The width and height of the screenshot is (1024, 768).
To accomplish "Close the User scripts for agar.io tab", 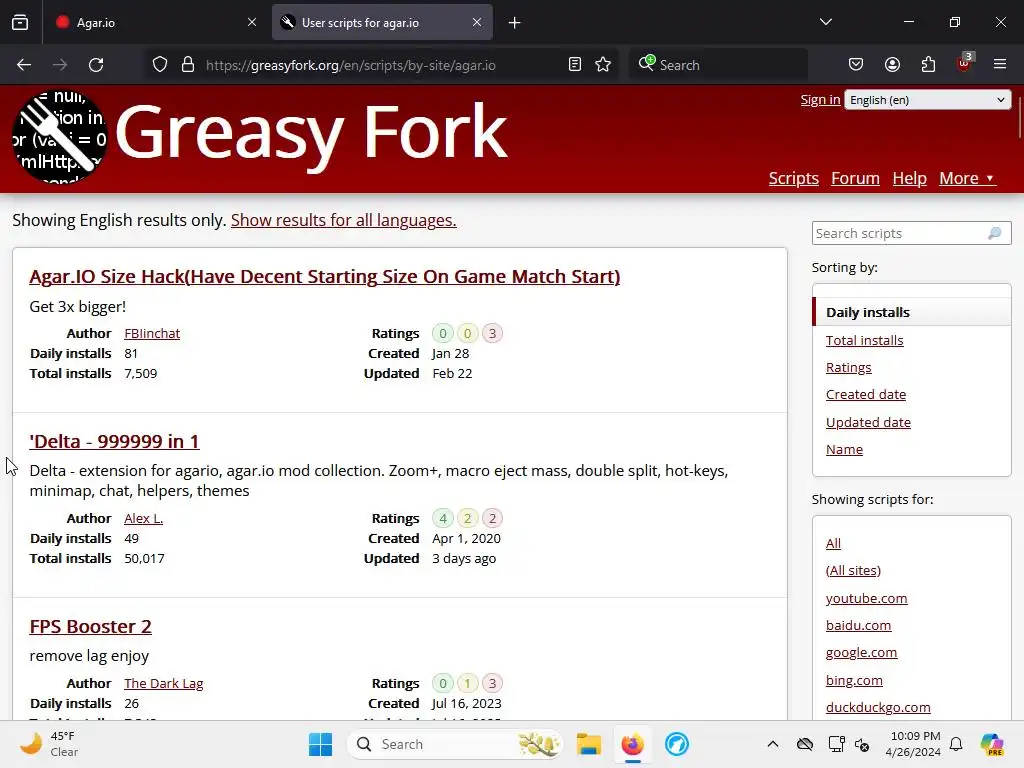I will coord(477,22).
